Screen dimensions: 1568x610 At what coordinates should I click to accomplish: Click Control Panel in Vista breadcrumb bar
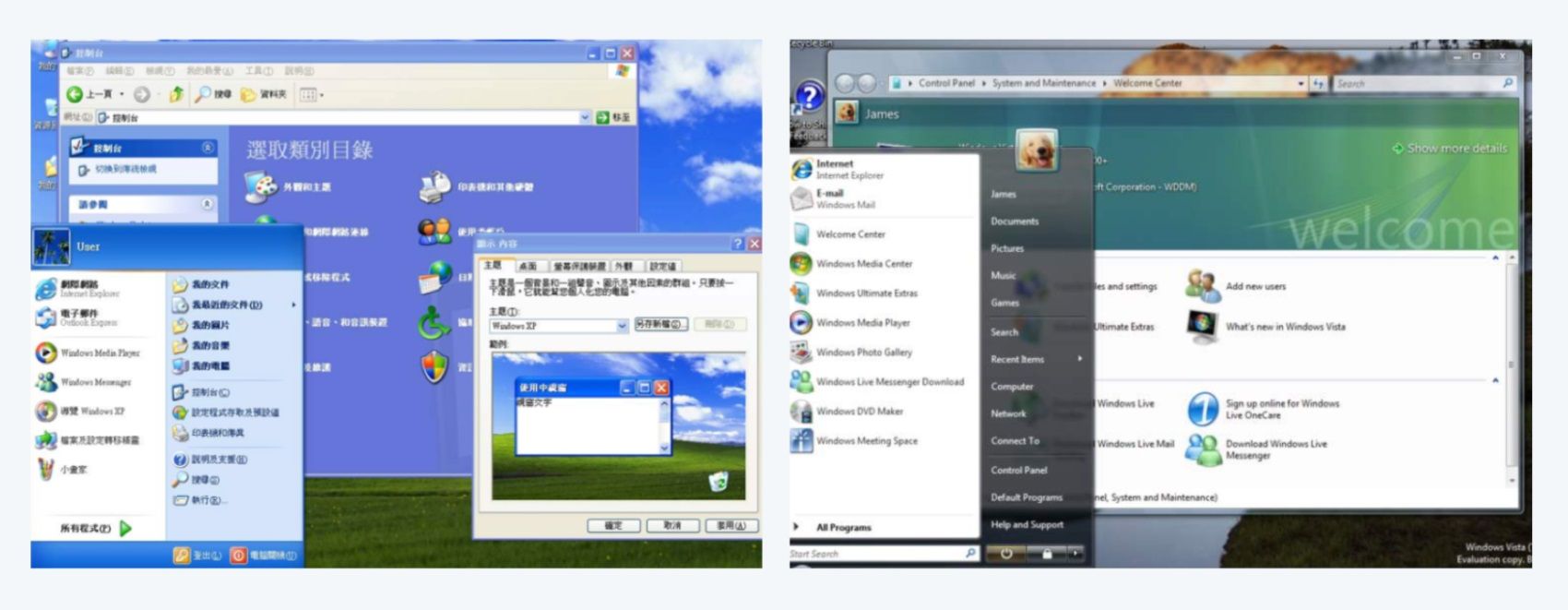tap(946, 83)
